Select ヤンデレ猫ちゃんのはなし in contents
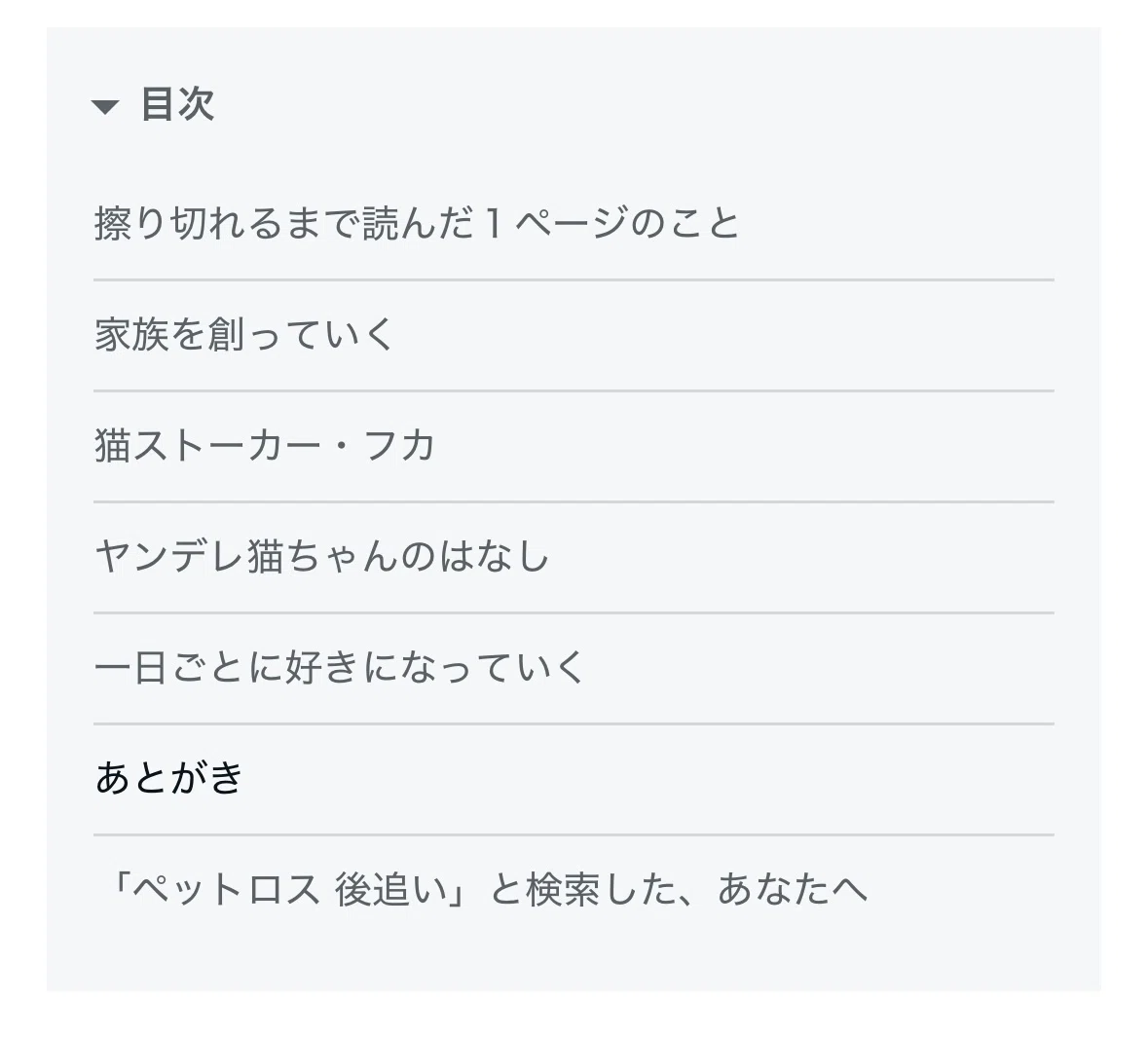 click(x=322, y=556)
